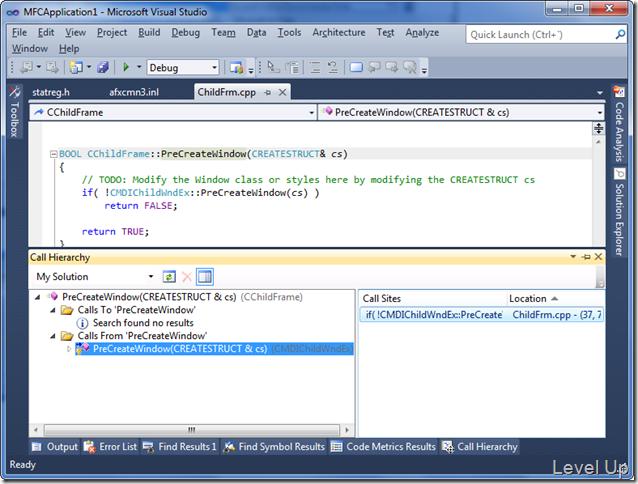
Task: Open the Error List tab
Action: coord(110,447)
